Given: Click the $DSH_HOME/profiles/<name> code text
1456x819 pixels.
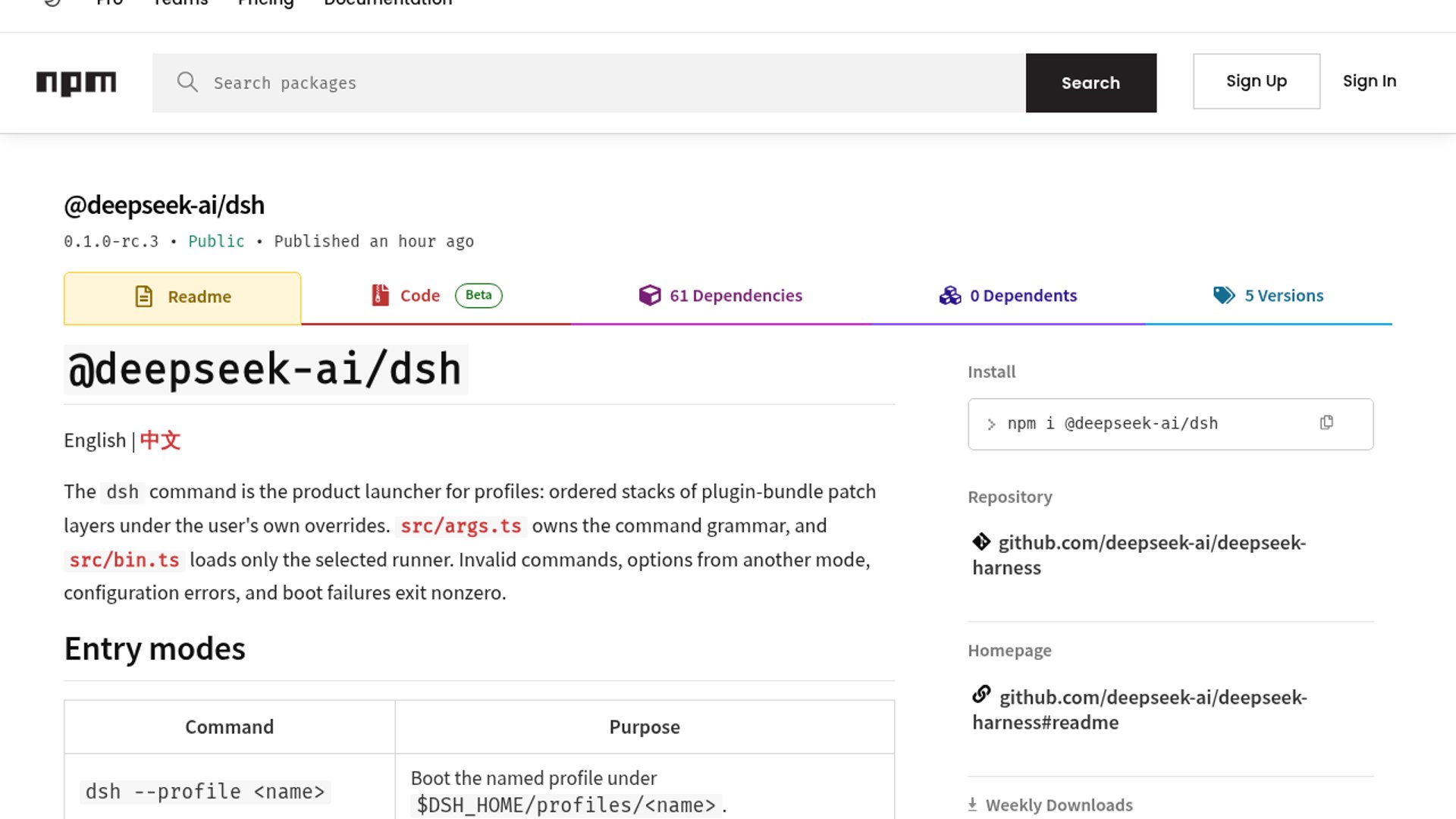Looking at the screenshot, I should [x=566, y=805].
